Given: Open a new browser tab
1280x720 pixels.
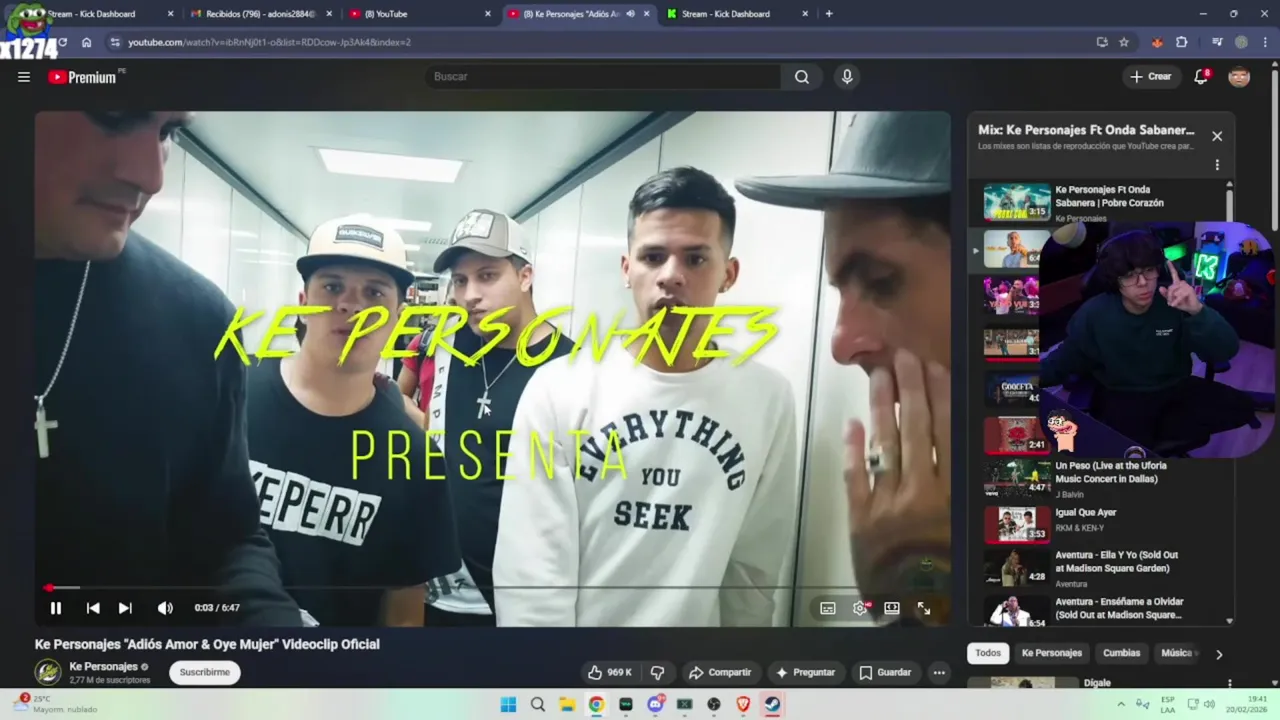Looking at the screenshot, I should point(829,14).
